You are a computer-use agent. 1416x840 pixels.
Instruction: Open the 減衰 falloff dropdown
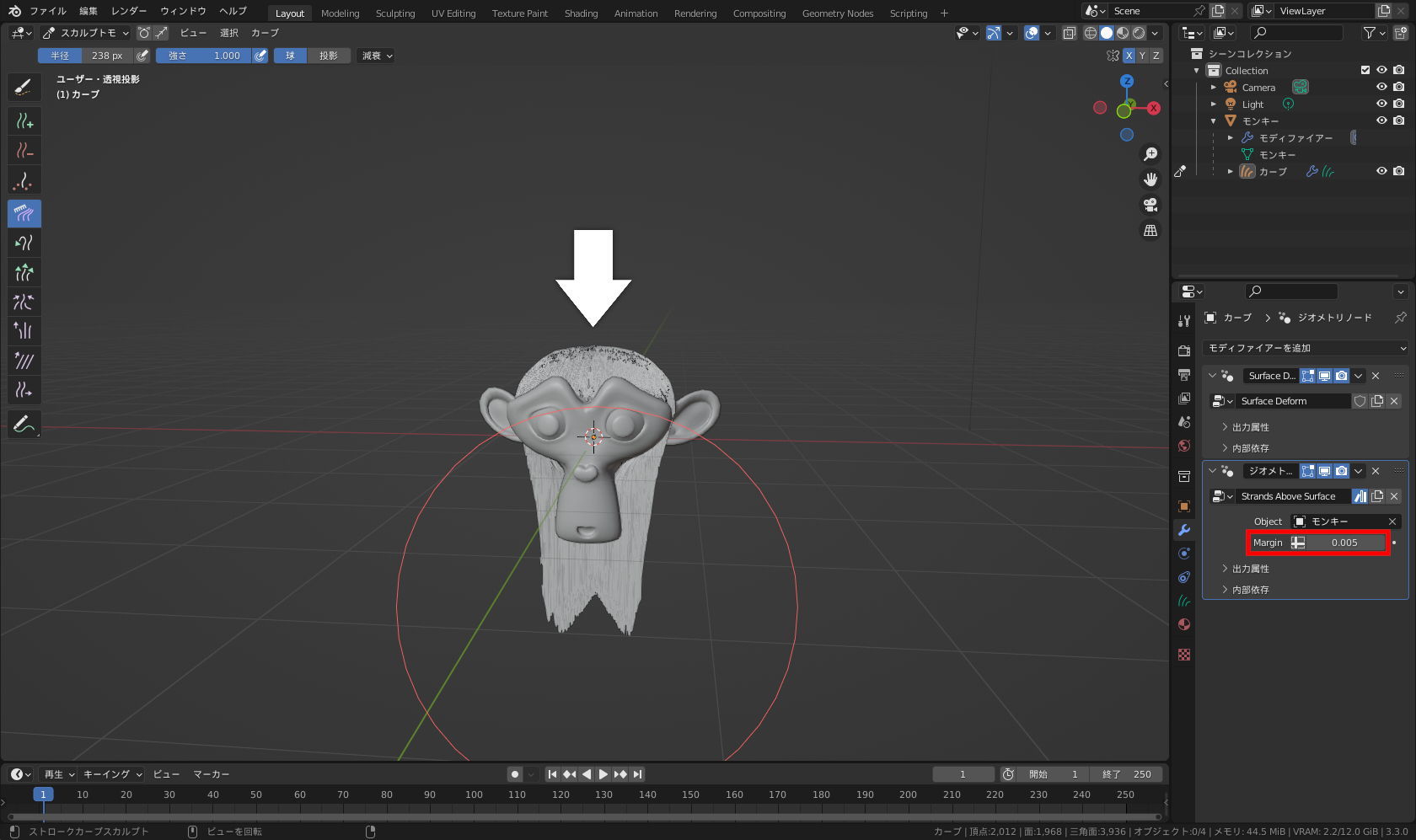tap(378, 56)
